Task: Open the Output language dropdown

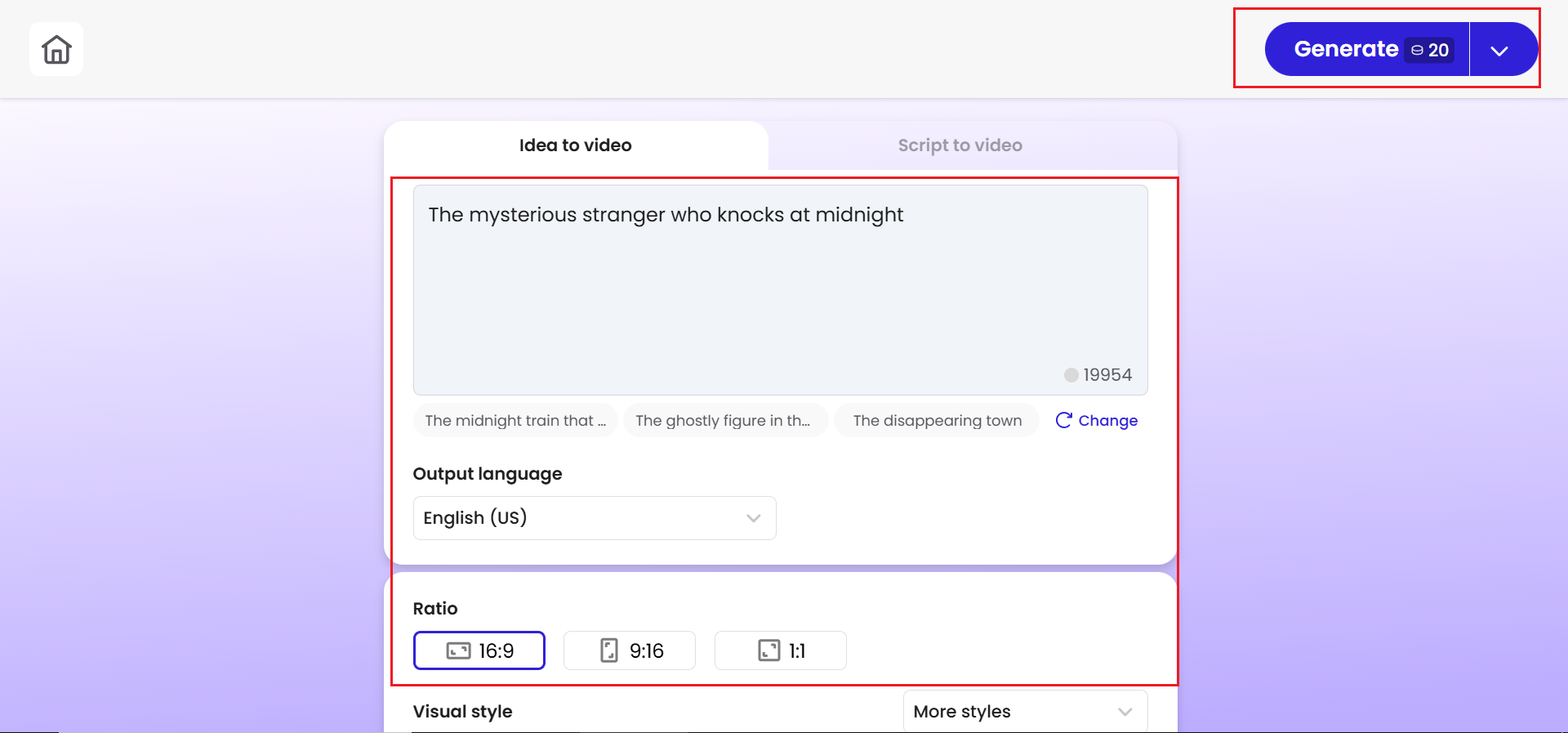Action: click(x=595, y=518)
